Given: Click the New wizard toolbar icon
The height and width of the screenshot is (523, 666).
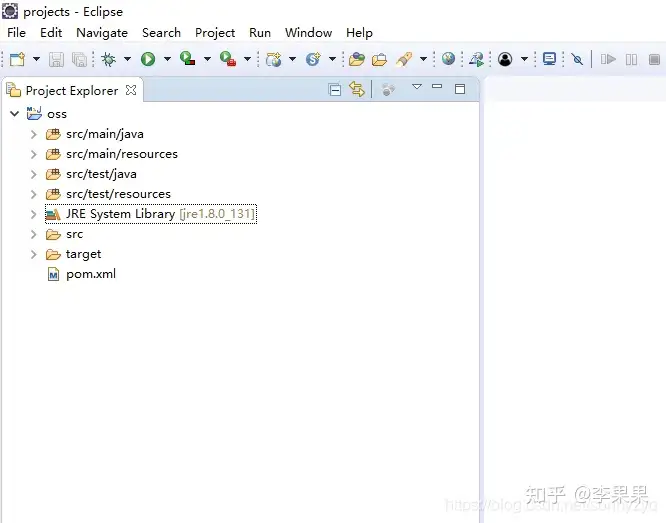Looking at the screenshot, I should coord(17,59).
